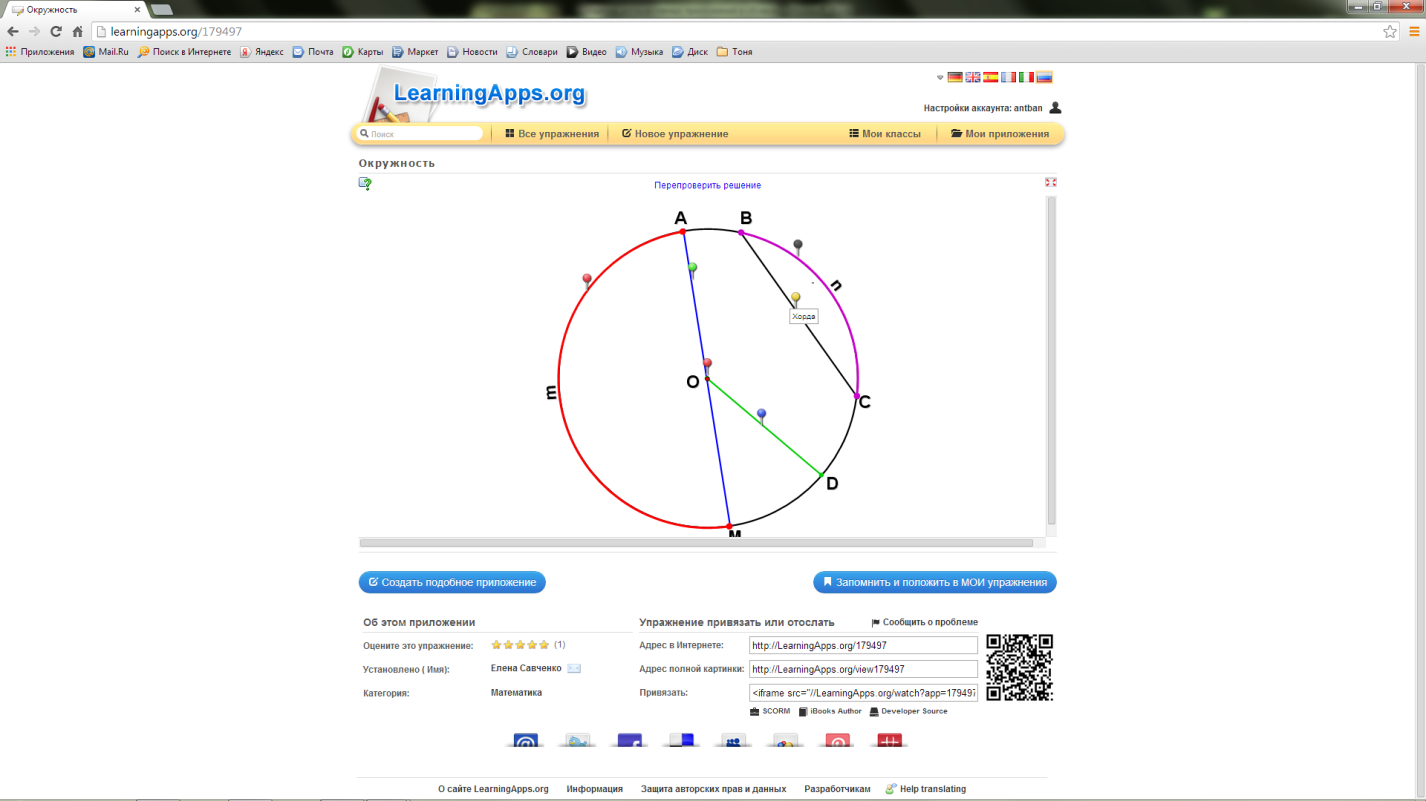Image resolution: width=1426 pixels, height=801 pixels.
Task: Rate exercise with the fifth star
Action: point(545,645)
